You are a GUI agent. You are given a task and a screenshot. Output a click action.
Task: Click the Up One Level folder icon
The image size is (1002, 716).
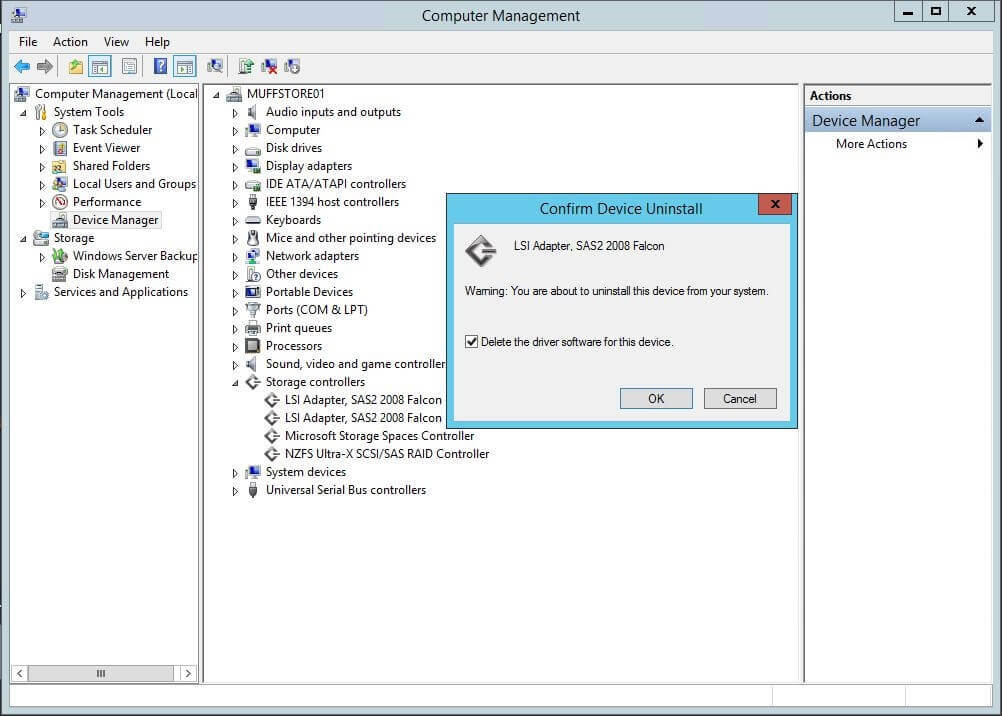click(x=76, y=67)
